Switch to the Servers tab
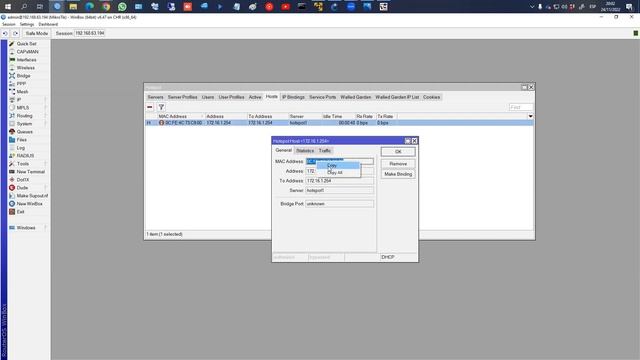640x360 pixels. click(x=155, y=97)
